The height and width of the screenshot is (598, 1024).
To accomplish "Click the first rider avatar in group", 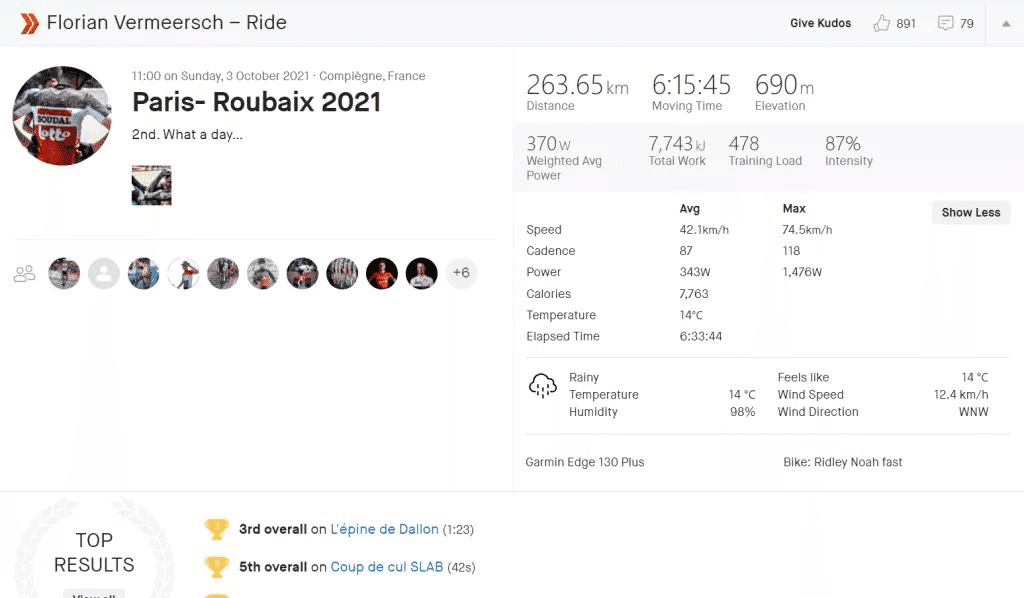I will pyautogui.click(x=64, y=273).
